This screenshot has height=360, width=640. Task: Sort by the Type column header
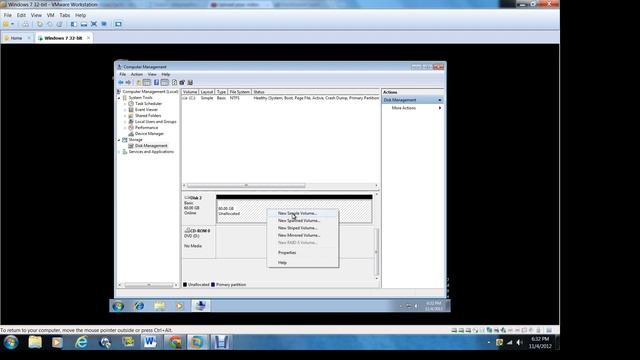(x=221, y=92)
